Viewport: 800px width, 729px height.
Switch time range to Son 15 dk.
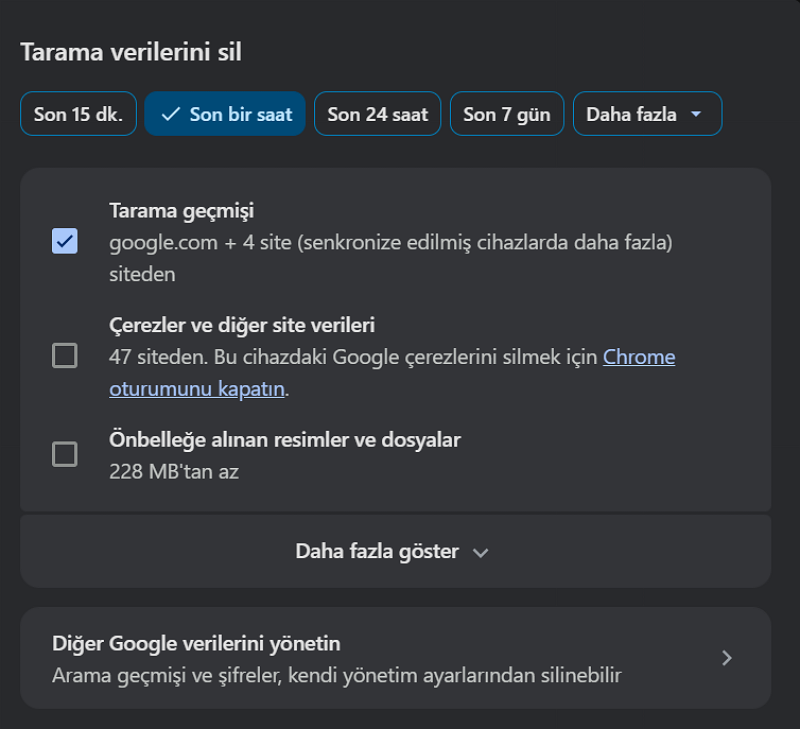click(x=77, y=113)
